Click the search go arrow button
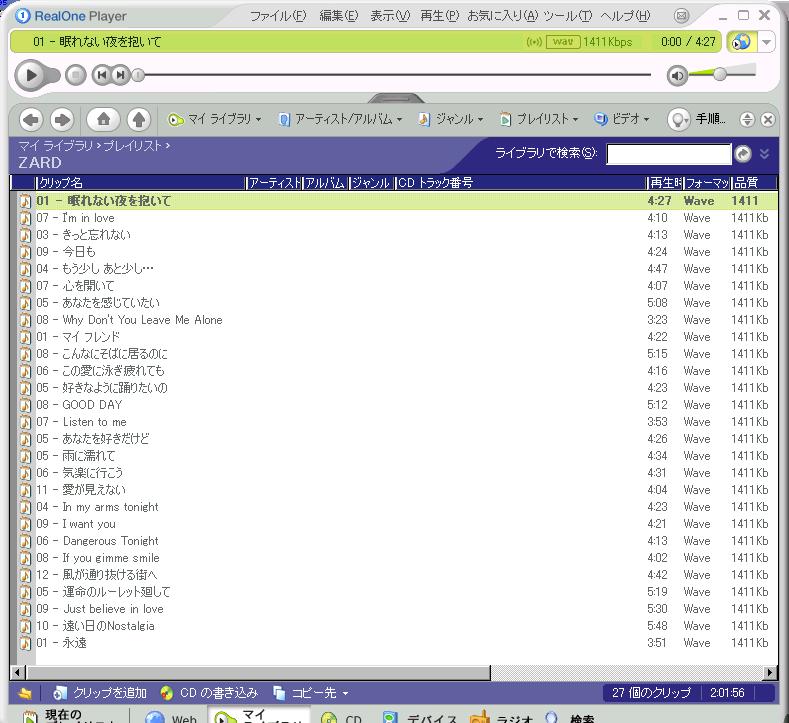Image resolution: width=789 pixels, height=723 pixels. coord(743,154)
